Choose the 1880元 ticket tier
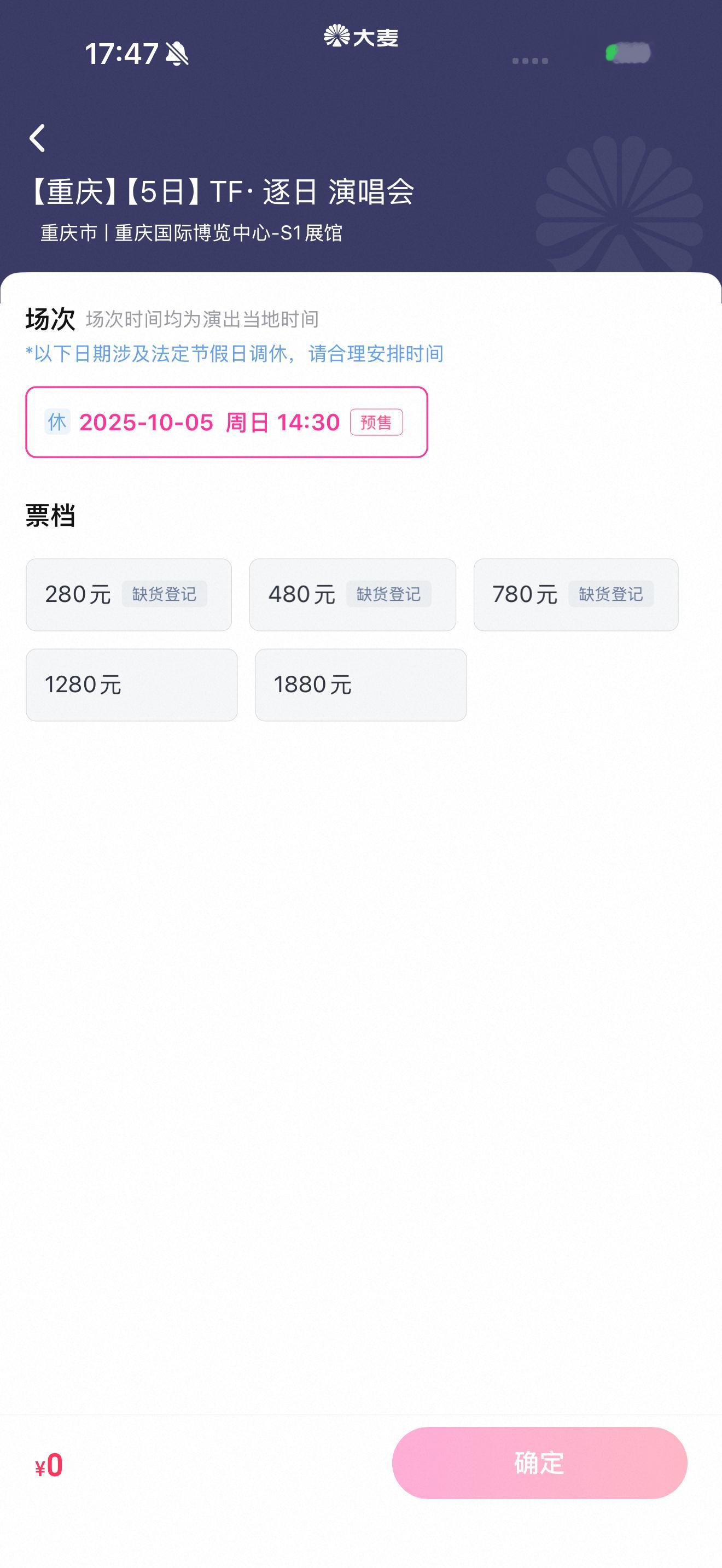The height and width of the screenshot is (1568, 722). point(361,685)
